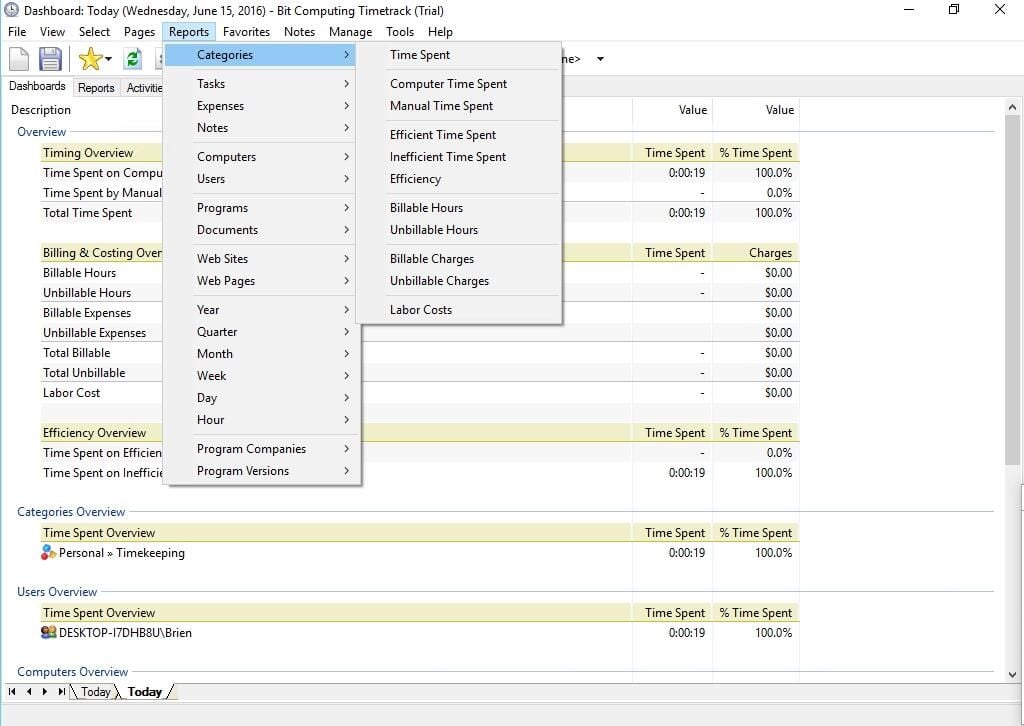Viewport: 1024px width, 726px height.
Task: Expand the Users submenu
Action: pyautogui.click(x=261, y=179)
